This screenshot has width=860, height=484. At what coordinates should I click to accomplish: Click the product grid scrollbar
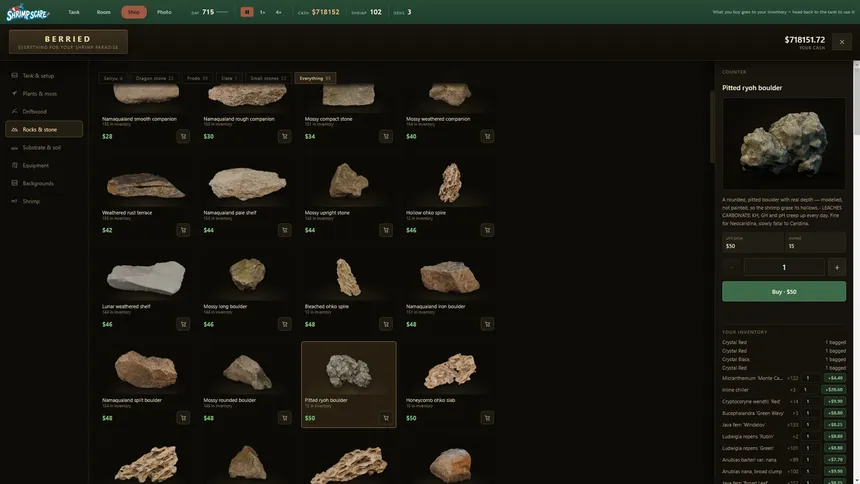[x=712, y=126]
